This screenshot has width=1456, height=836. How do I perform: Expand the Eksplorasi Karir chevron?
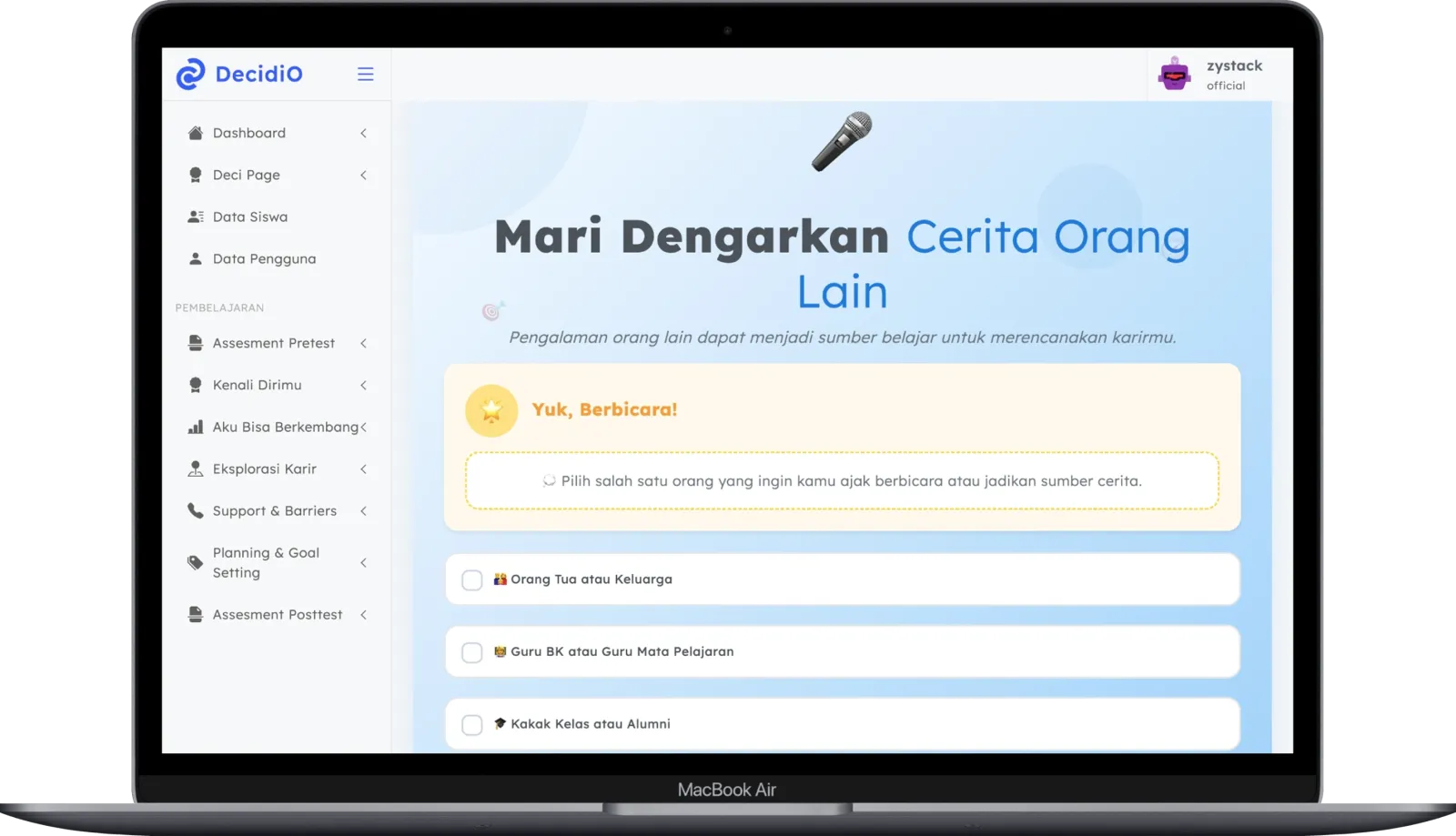(363, 468)
